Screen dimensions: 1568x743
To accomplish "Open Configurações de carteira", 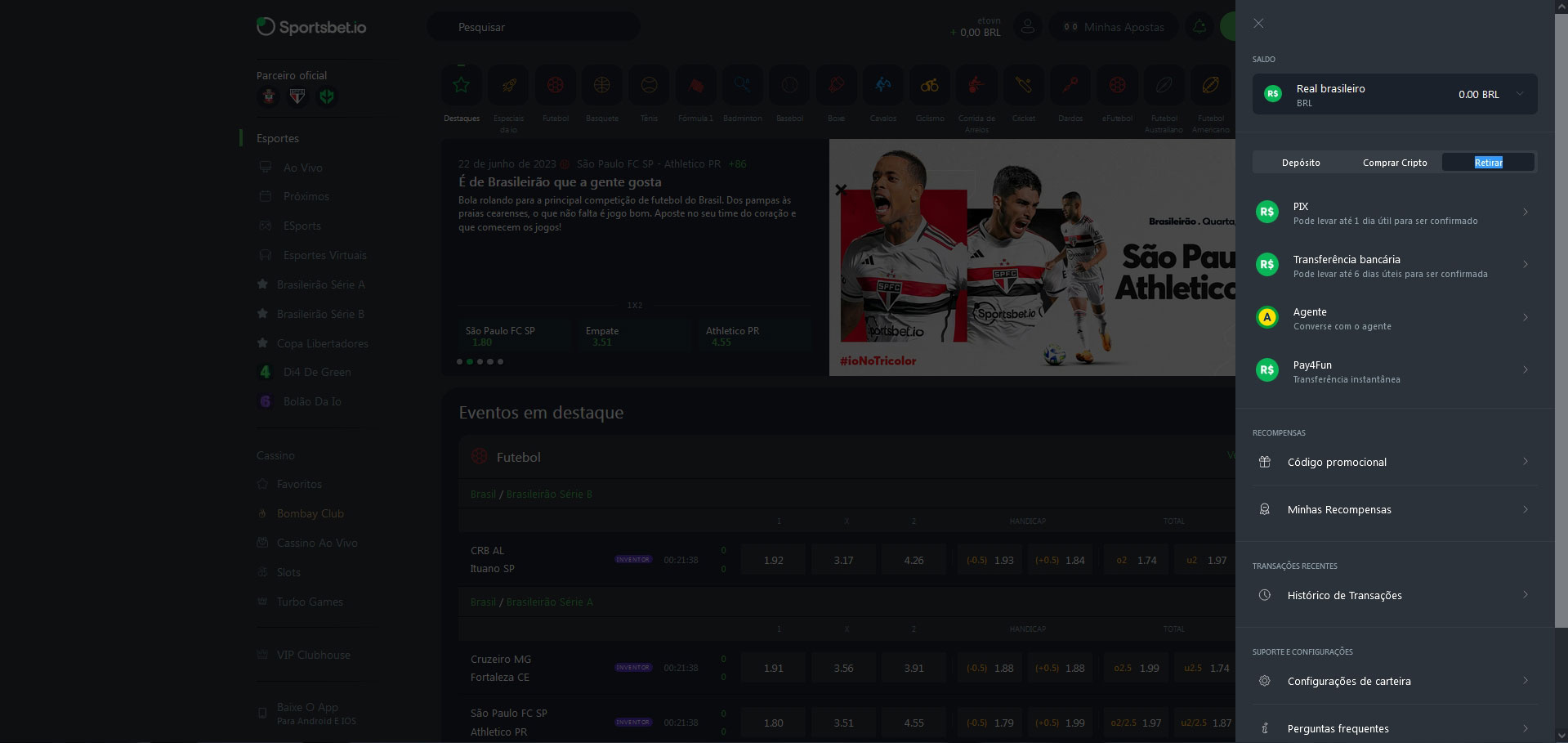I will (1394, 681).
